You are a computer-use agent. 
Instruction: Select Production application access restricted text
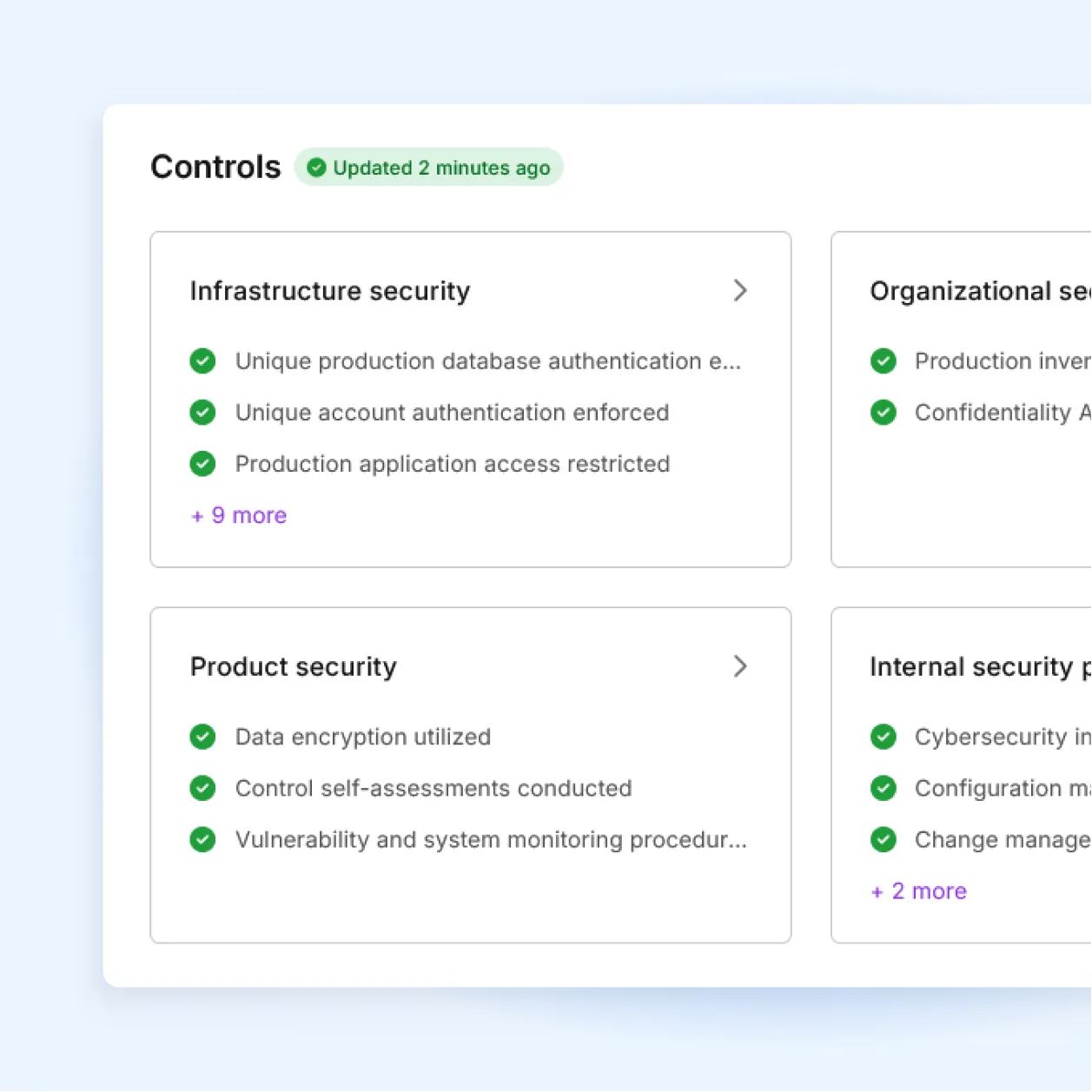(x=453, y=464)
